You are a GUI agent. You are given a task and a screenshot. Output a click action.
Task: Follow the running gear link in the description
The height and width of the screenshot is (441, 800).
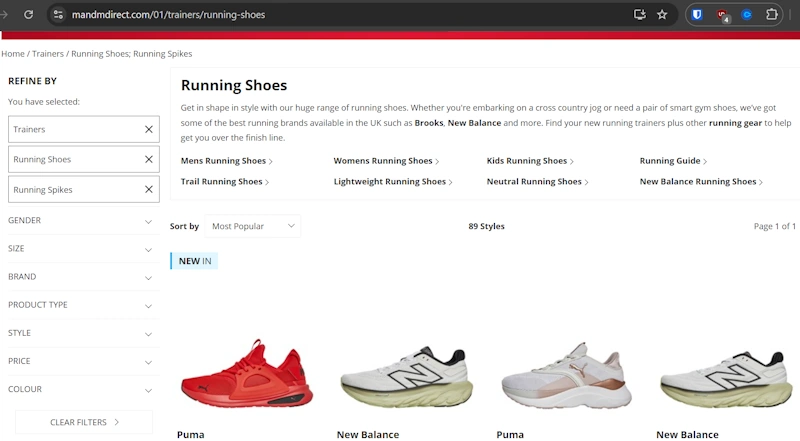click(735, 123)
